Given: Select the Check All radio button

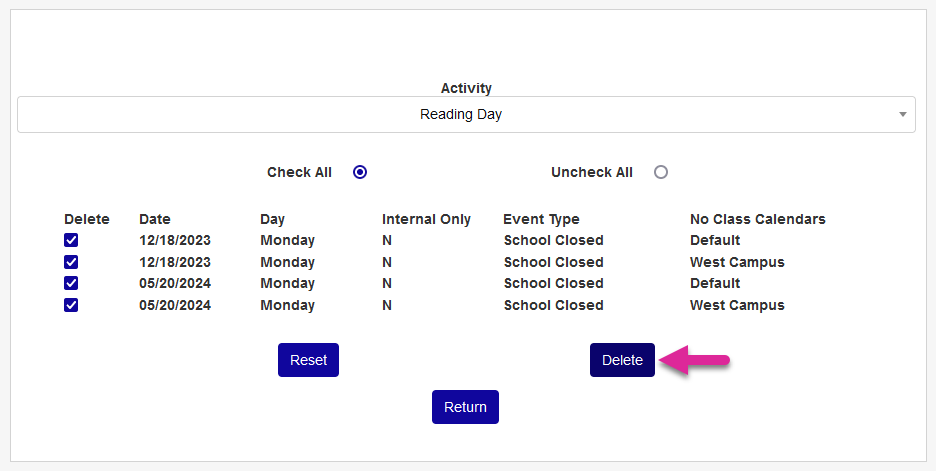Looking at the screenshot, I should pyautogui.click(x=360, y=172).
